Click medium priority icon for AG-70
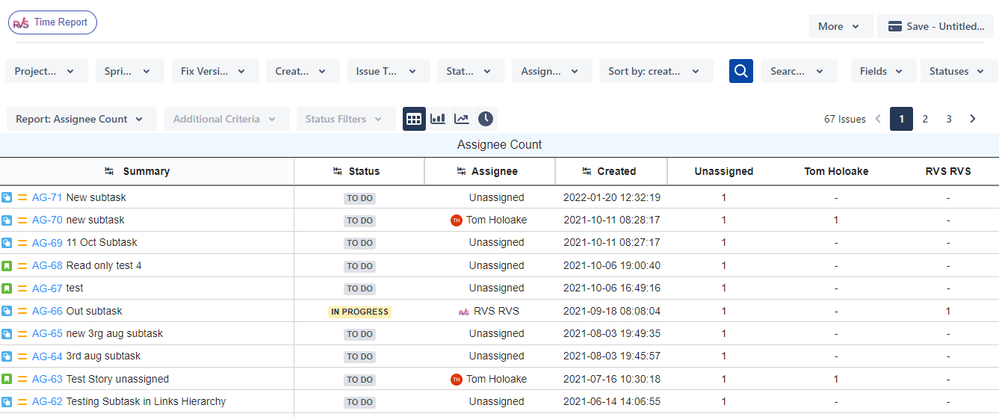999x417 pixels. (22, 220)
